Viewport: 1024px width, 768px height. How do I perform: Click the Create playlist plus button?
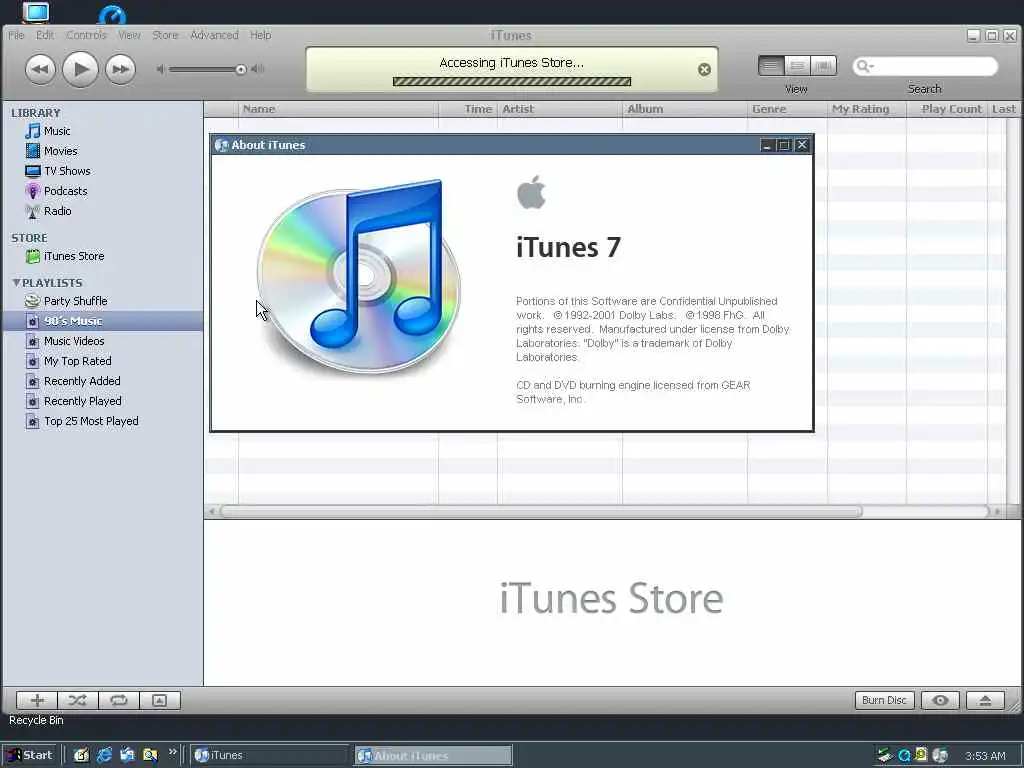click(37, 701)
